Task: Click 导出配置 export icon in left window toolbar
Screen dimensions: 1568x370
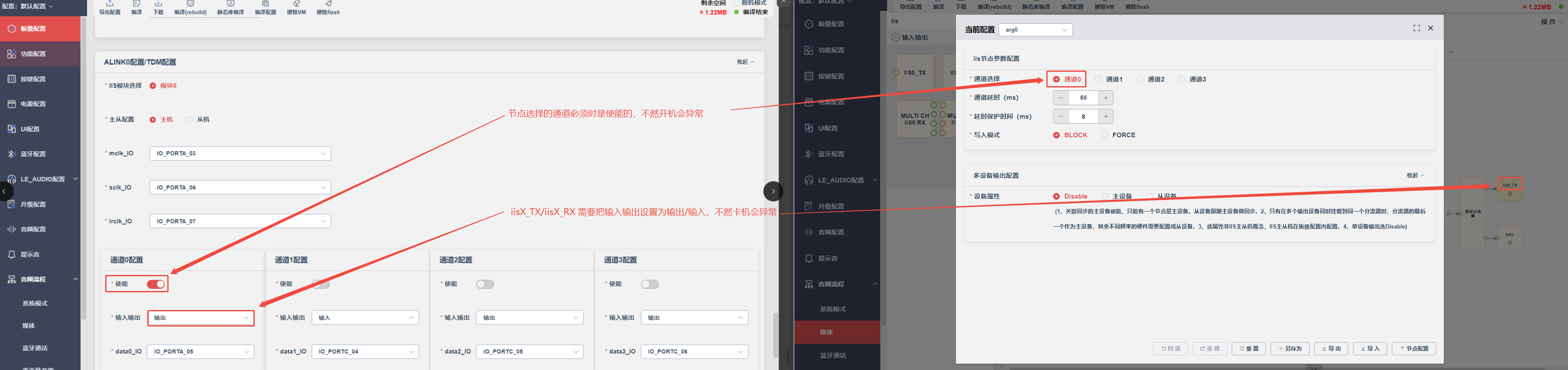Action: (109, 4)
